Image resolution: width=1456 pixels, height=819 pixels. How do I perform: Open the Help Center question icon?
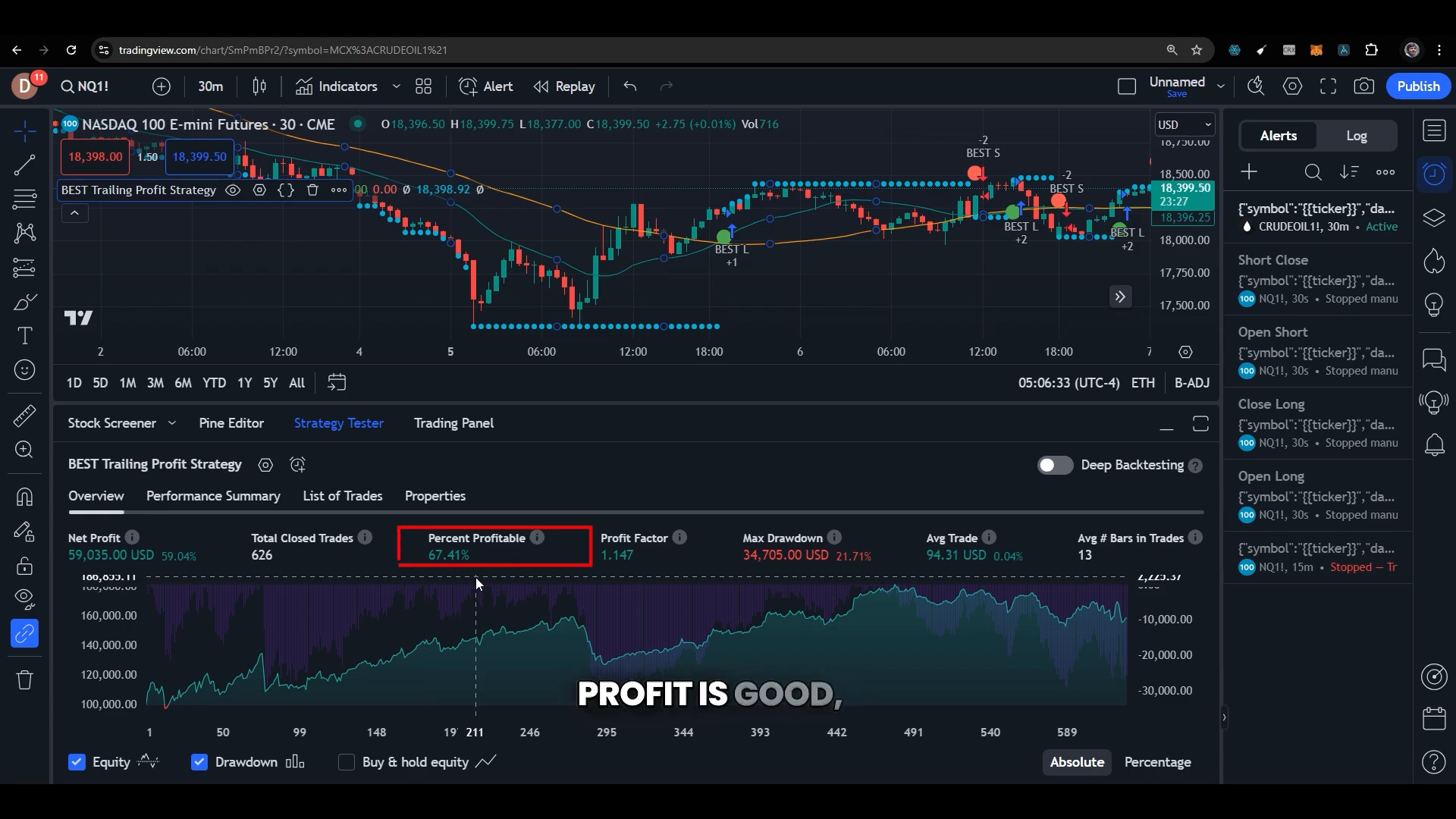[x=1434, y=761]
